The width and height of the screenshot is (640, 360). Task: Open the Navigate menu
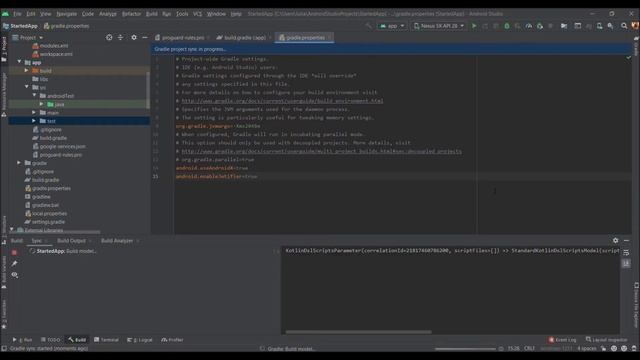(67, 14)
